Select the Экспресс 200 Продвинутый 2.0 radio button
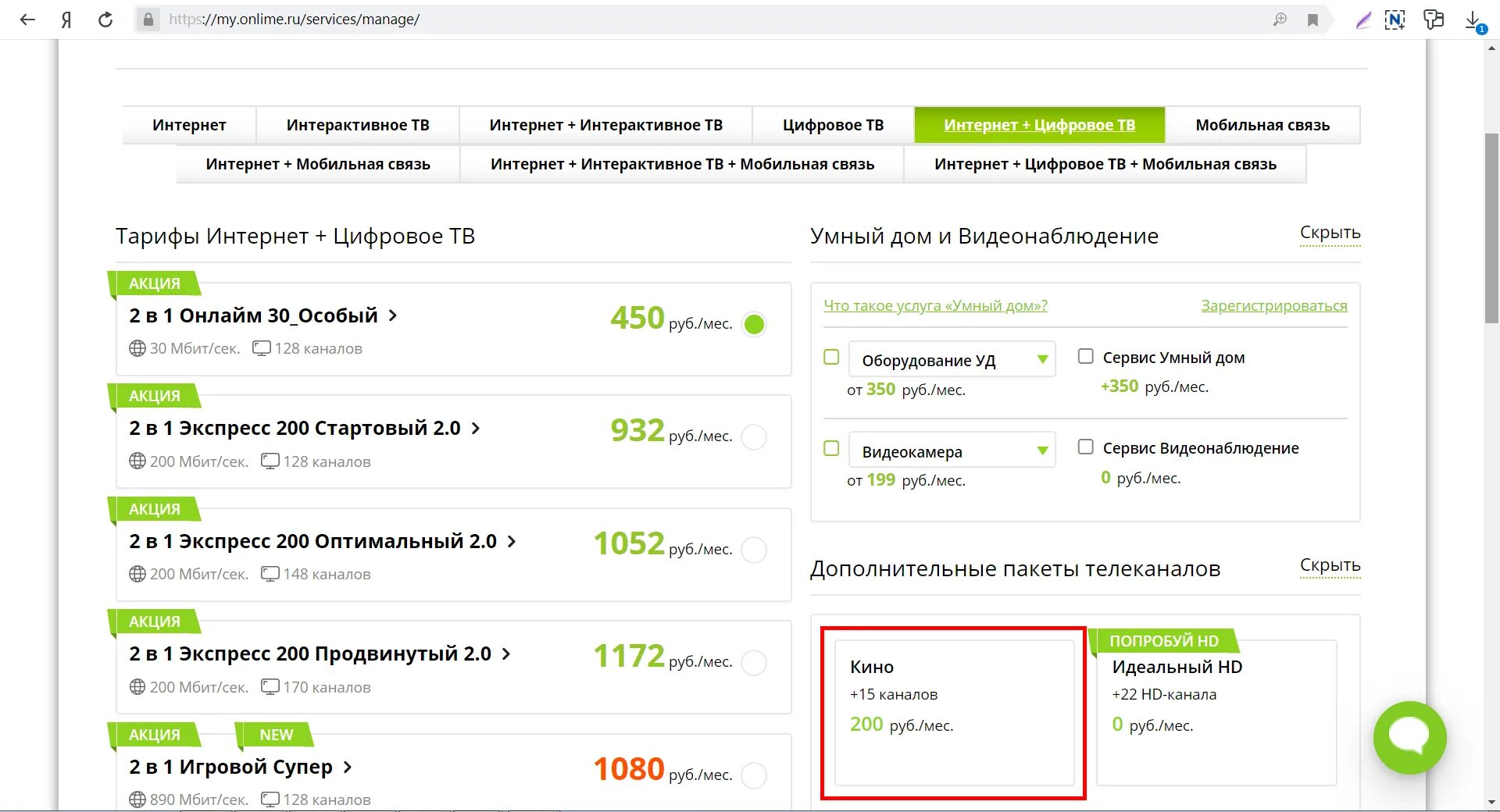Viewport: 1500px width, 812px height. [754, 663]
